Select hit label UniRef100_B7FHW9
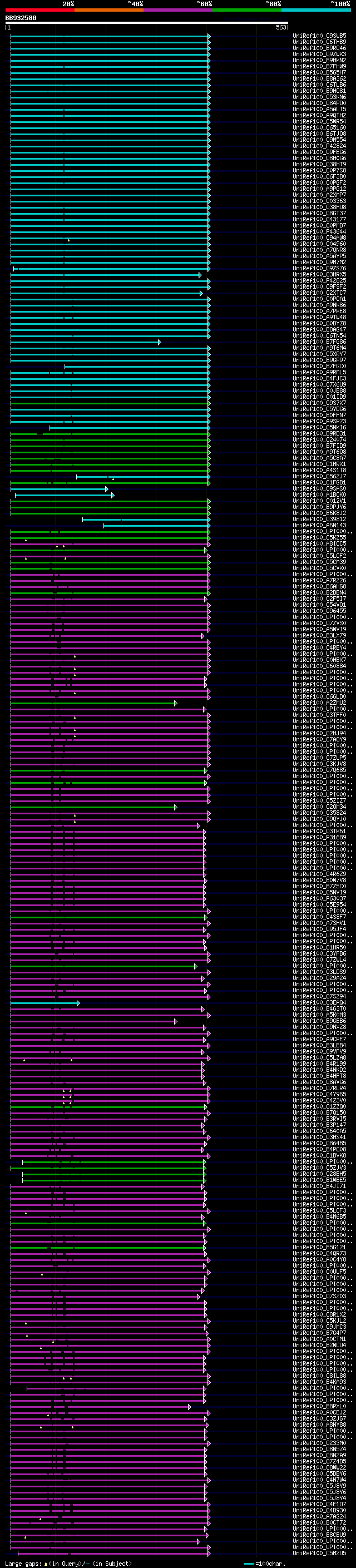Image resolution: width=356 pixels, height=1568 pixels. [319, 66]
